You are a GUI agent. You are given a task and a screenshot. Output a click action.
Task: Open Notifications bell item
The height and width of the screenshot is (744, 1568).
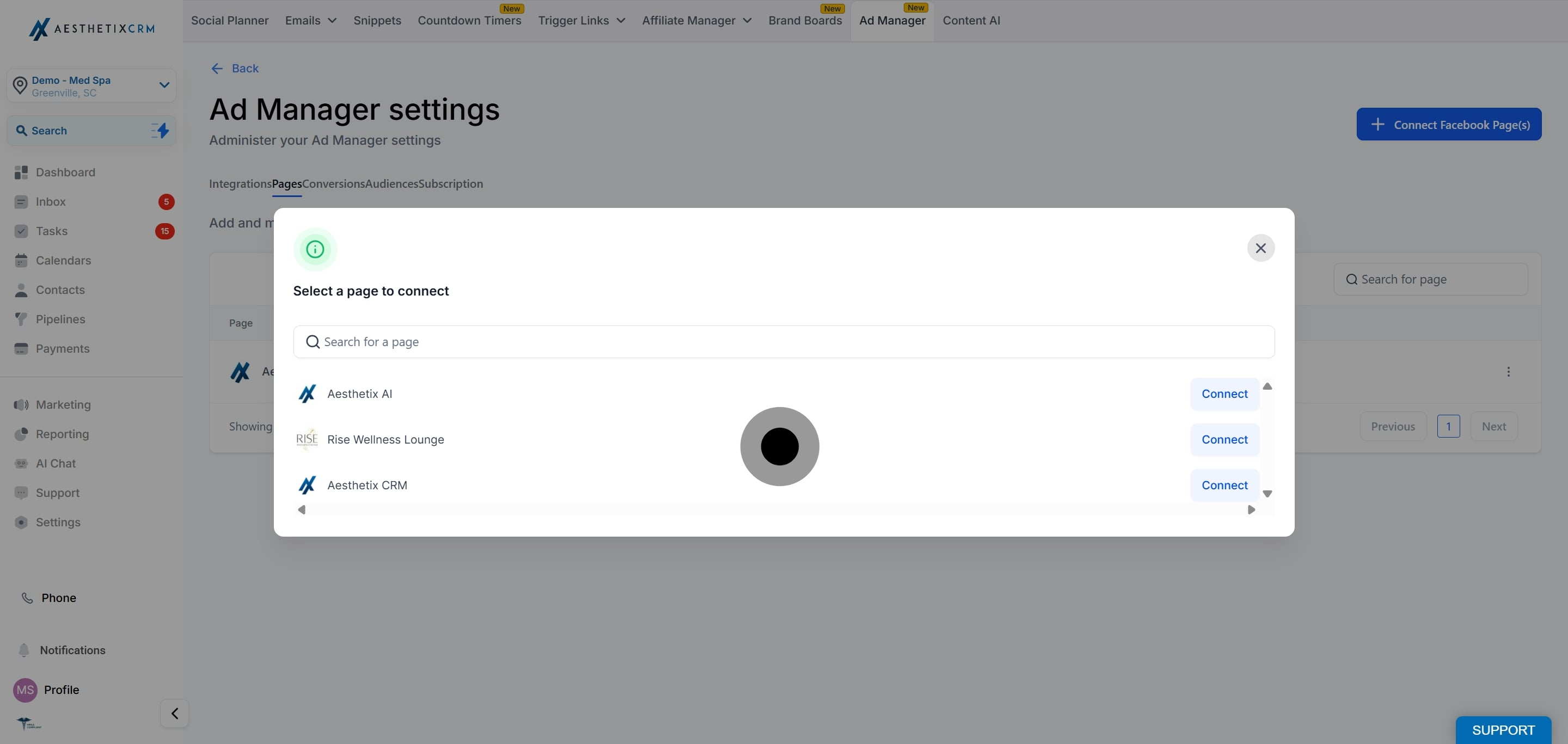(x=72, y=650)
